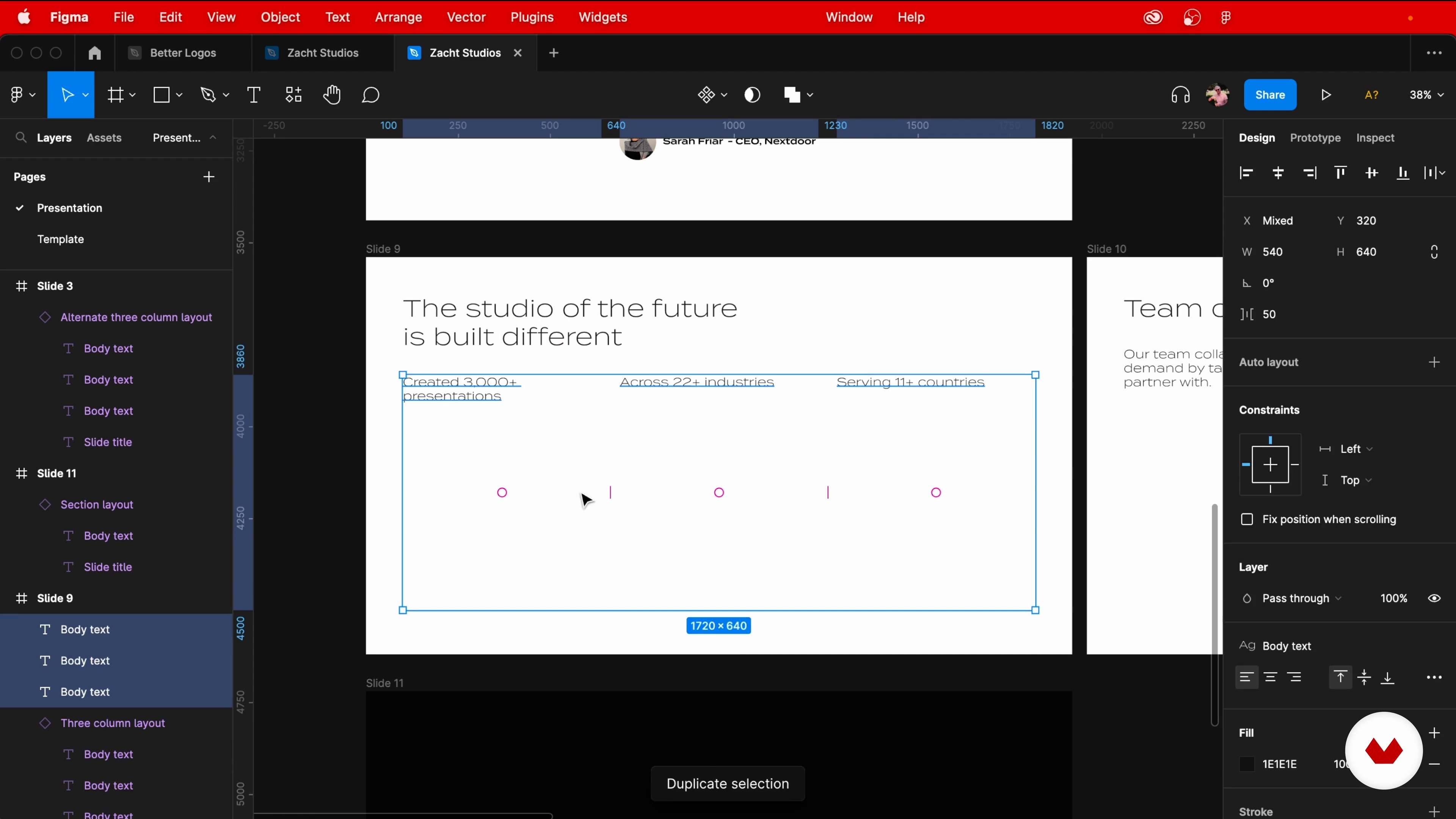This screenshot has height=819, width=1456.
Task: Click the Home icon tab
Action: (94, 53)
